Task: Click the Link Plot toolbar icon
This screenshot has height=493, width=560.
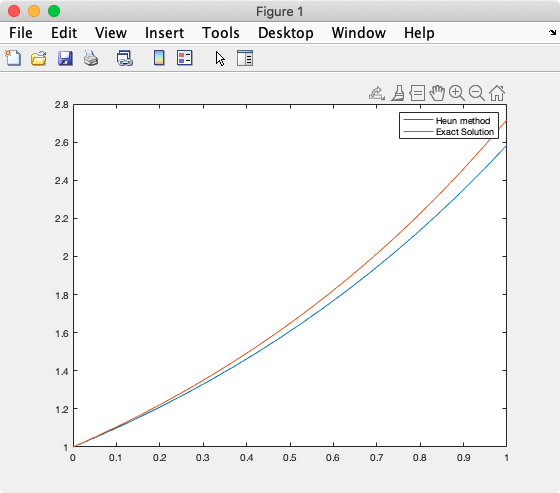Action: point(125,58)
